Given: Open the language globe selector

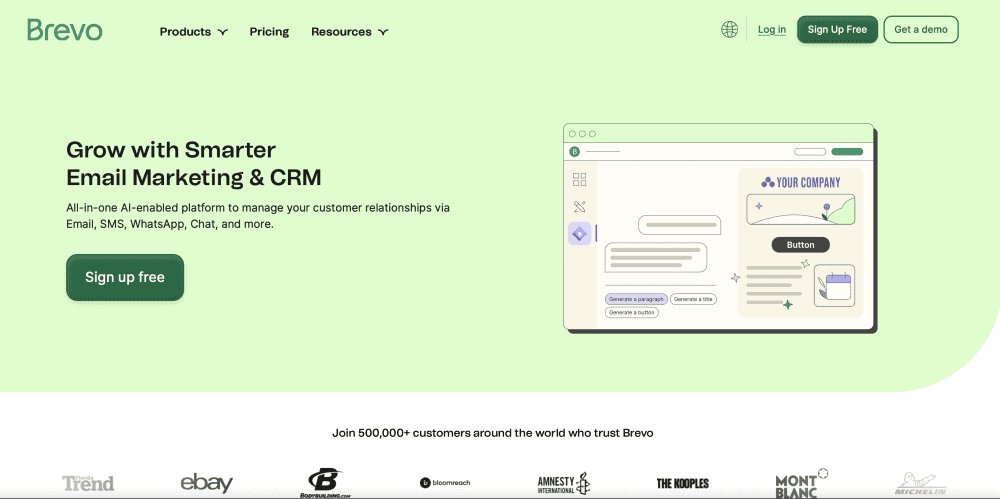Looking at the screenshot, I should [x=729, y=29].
